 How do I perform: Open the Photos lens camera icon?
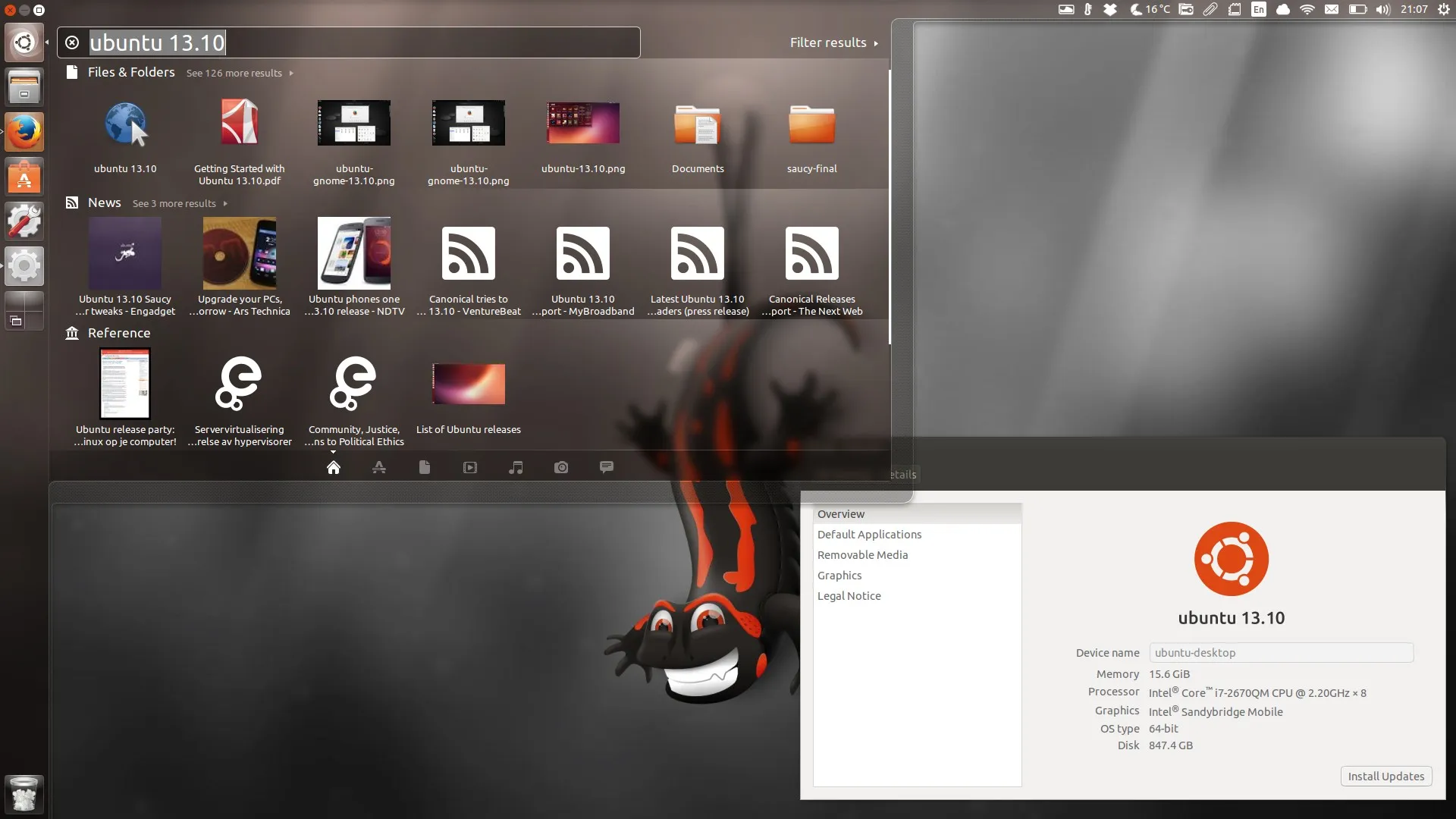click(561, 467)
